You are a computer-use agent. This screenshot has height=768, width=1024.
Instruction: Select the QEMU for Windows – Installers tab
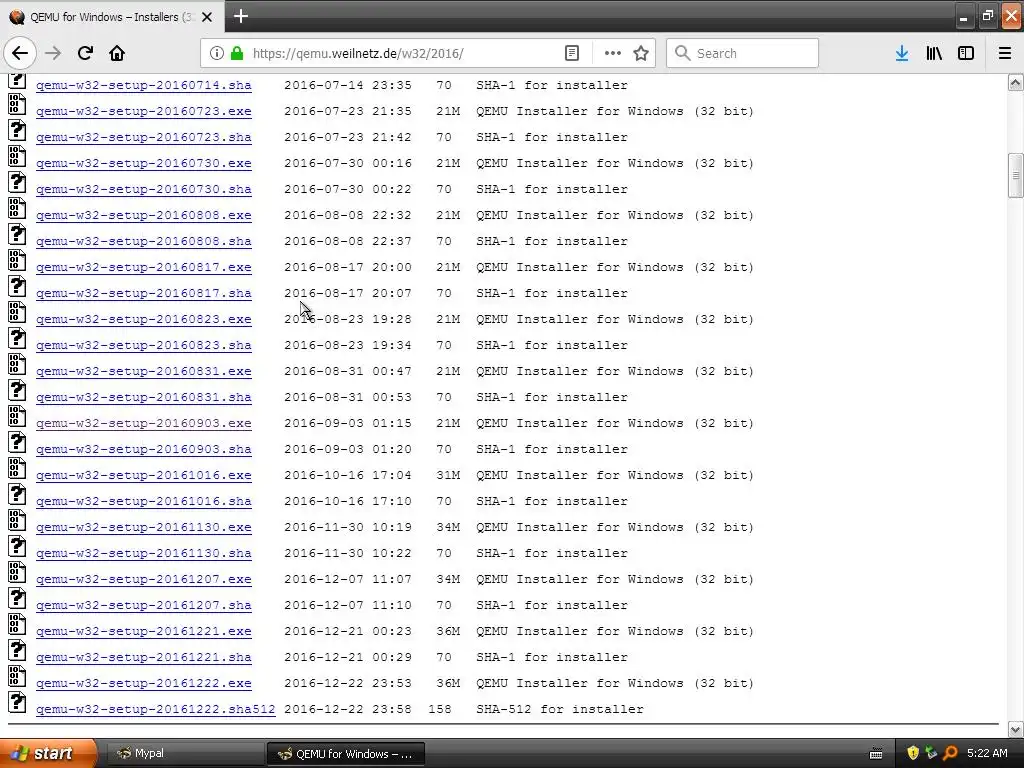(112, 17)
